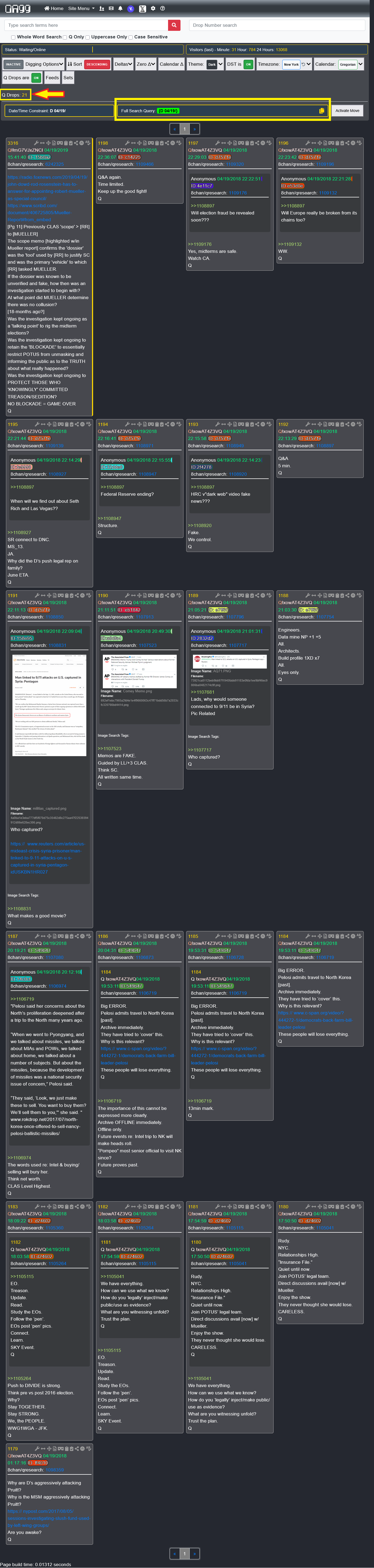
Task: Click the QAGG site logo
Action: (x=18, y=9)
